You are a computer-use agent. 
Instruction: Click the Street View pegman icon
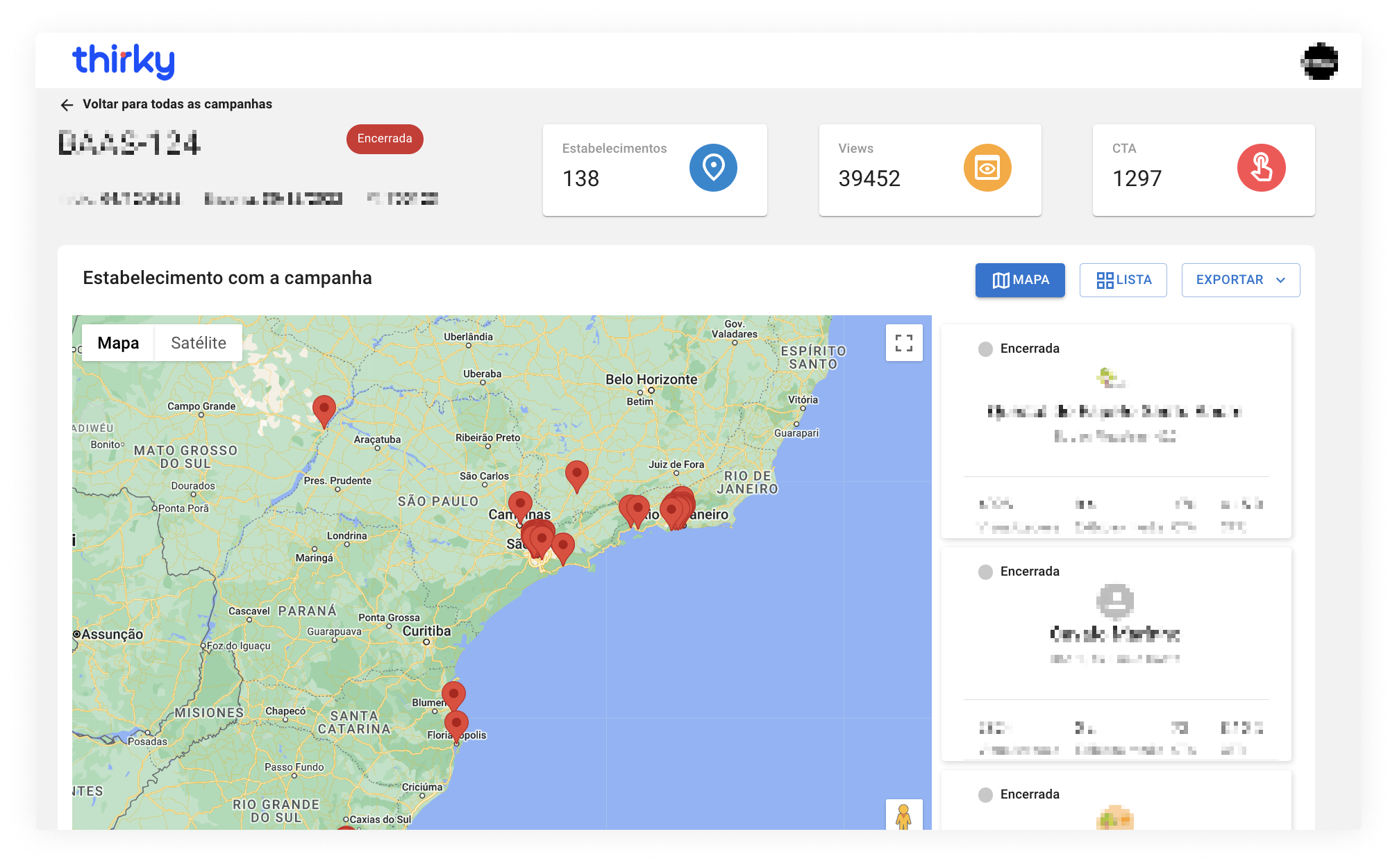[903, 816]
